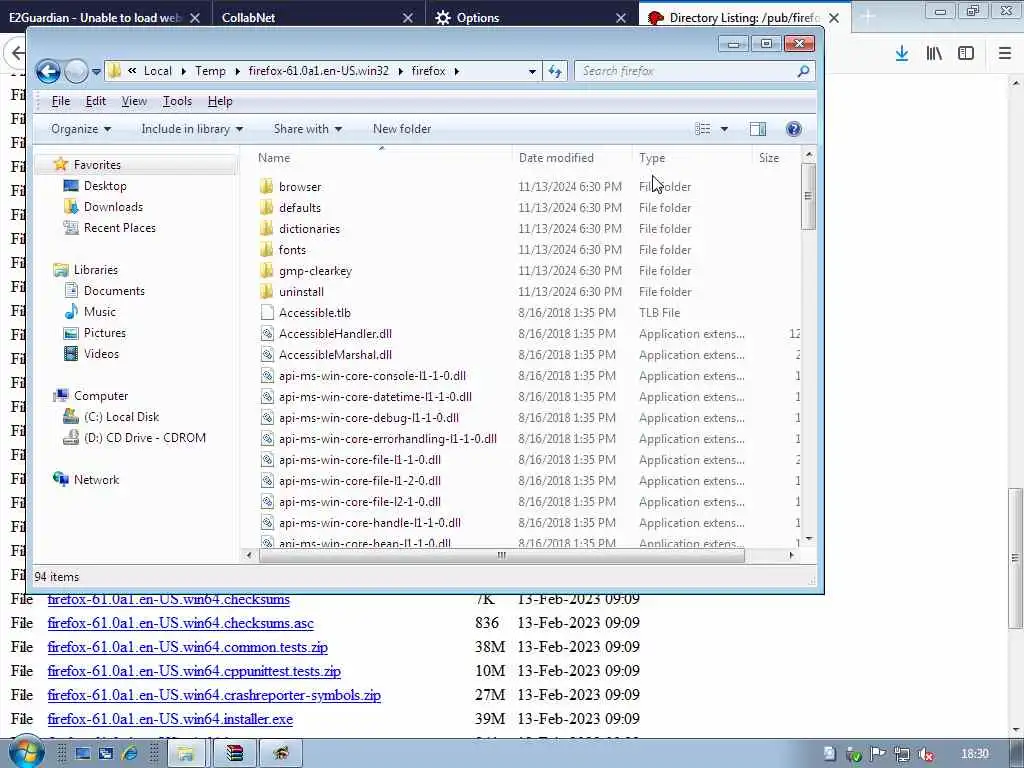Expand the Include in library dropdown

tap(192, 129)
